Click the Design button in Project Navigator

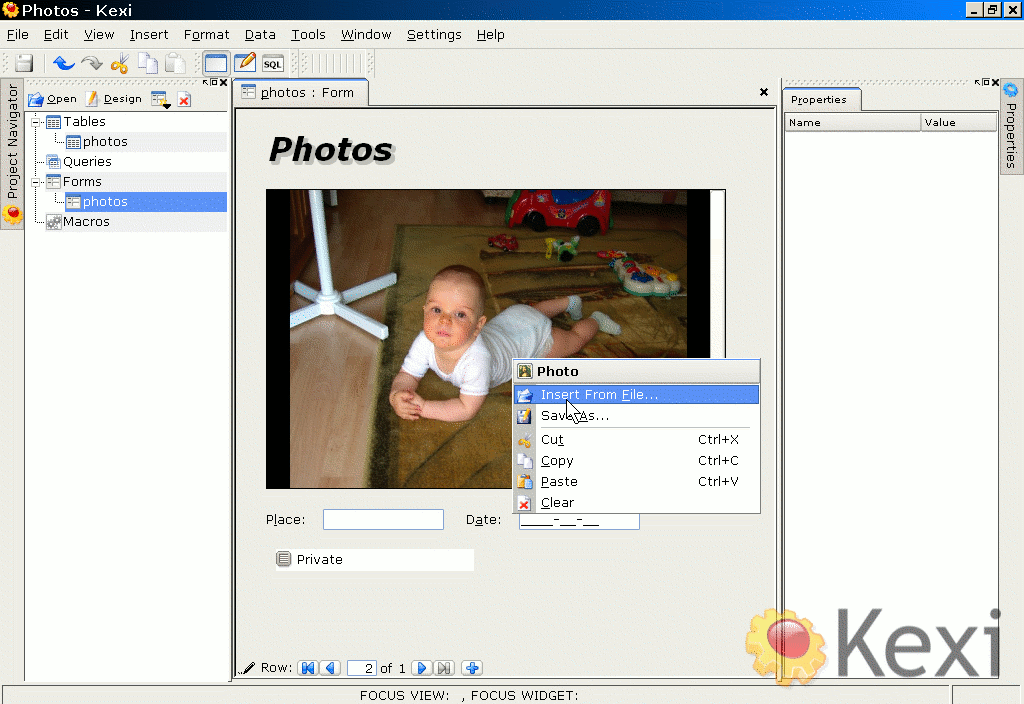tap(113, 99)
